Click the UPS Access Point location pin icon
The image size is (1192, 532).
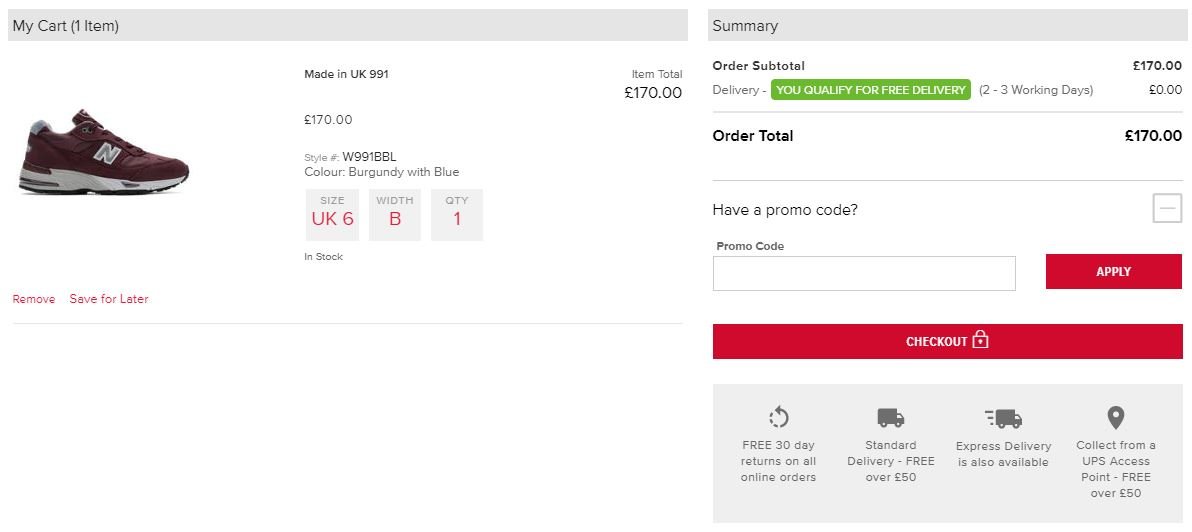coord(1116,418)
